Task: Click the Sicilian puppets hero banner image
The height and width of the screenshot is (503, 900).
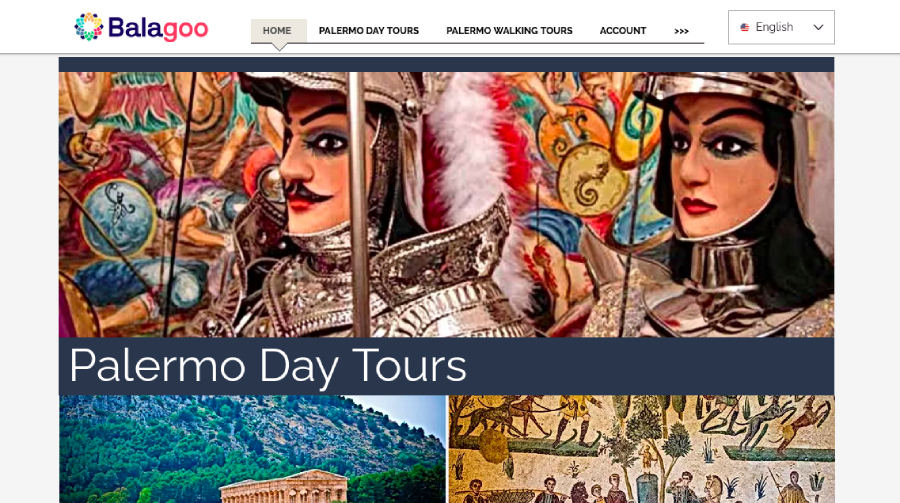Action: point(446,204)
